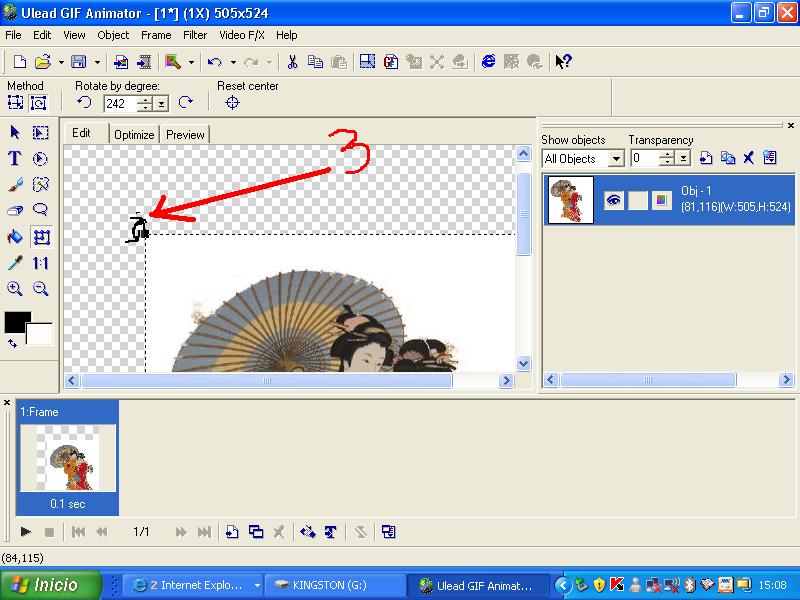Viewport: 800px width, 600px height.
Task: Select the Text tool
Action: pos(15,159)
